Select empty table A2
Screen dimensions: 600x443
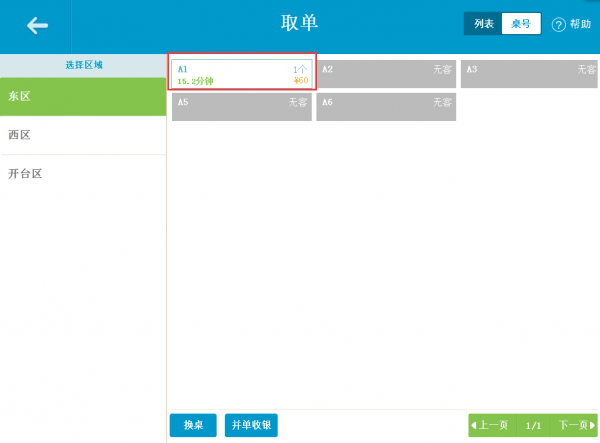tap(386, 74)
